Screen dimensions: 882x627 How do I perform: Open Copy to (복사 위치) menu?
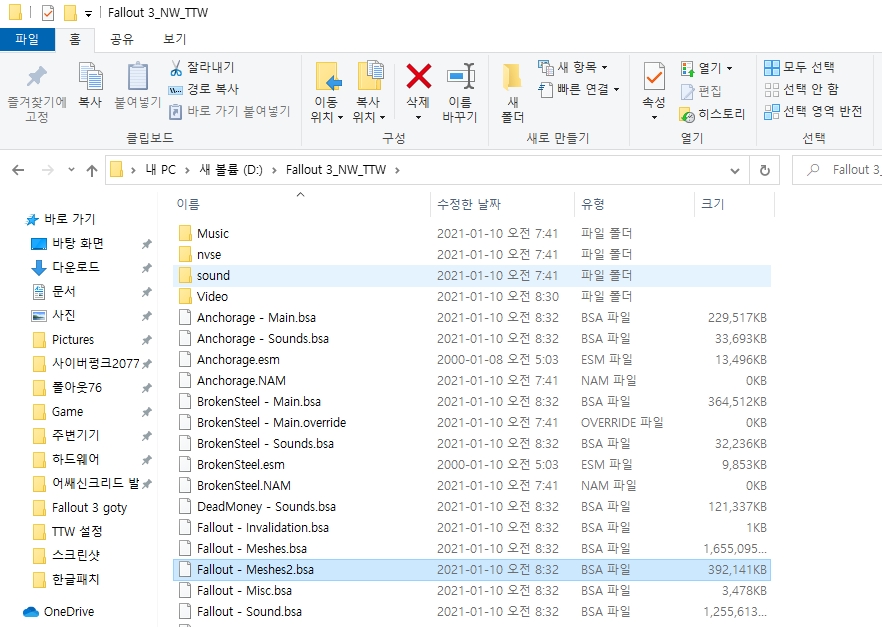coord(369,93)
